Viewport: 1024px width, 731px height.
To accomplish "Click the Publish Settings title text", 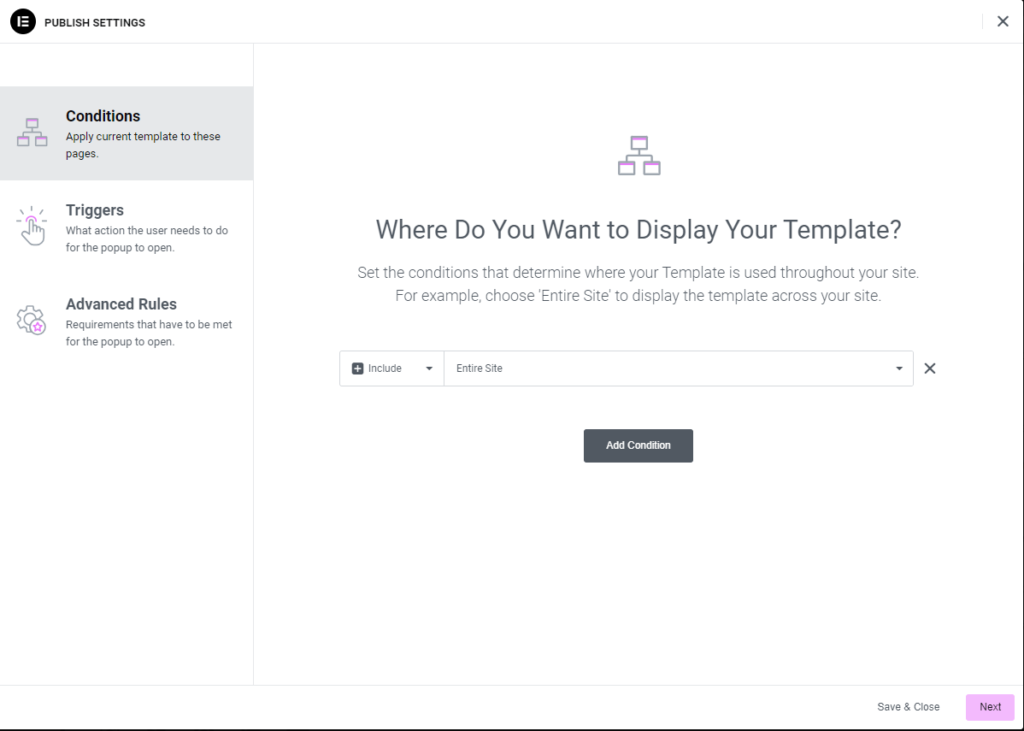I will point(95,22).
